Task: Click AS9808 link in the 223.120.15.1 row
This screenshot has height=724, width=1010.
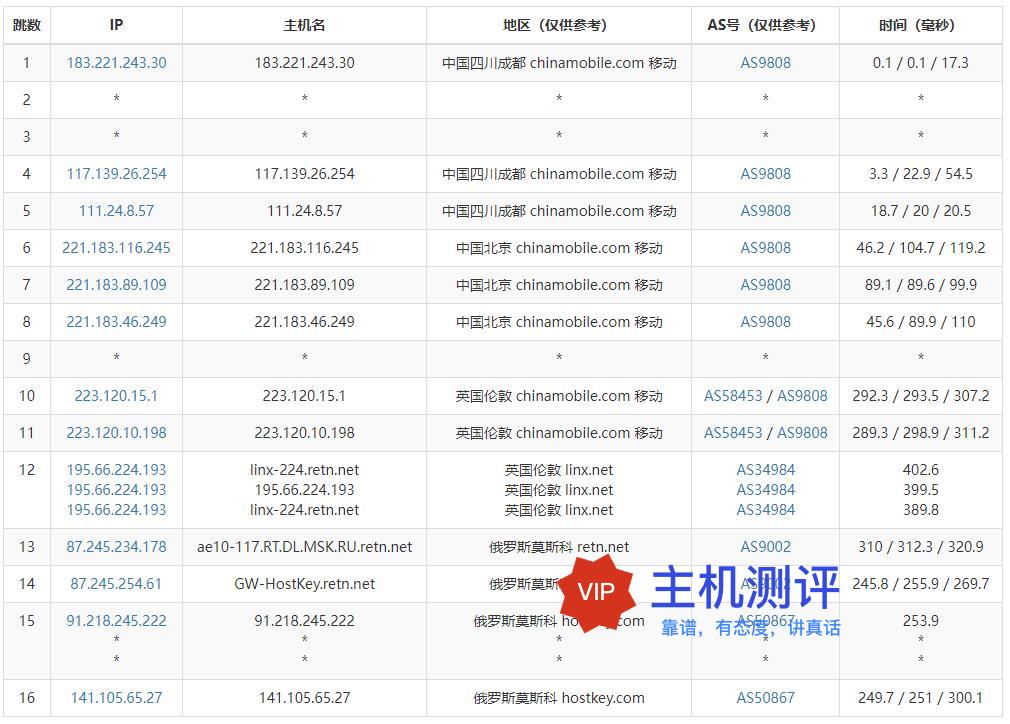Action: [802, 395]
